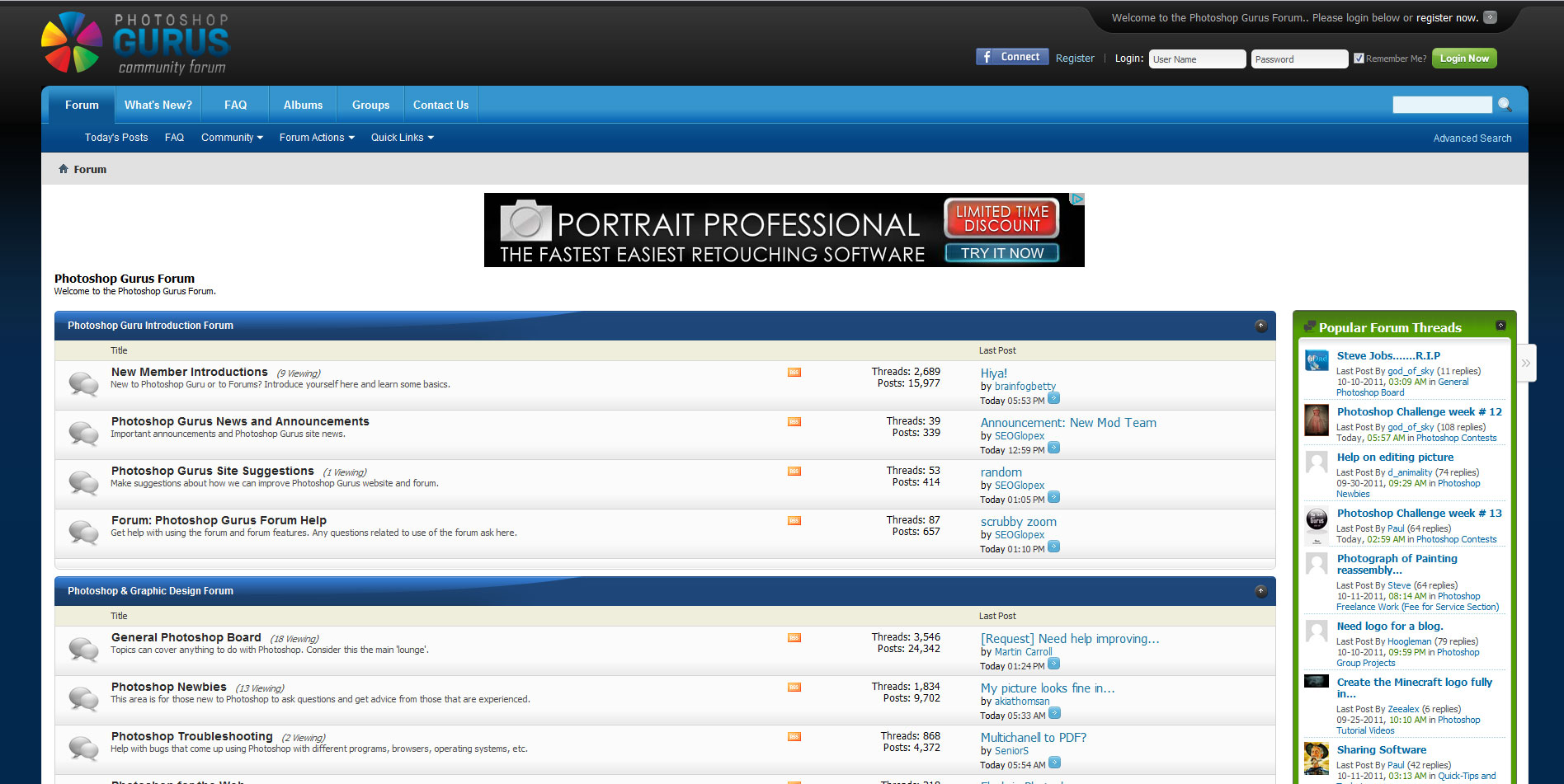This screenshot has width=1564, height=784.
Task: Click RSS icon for New Member Introductions
Action: (794, 373)
